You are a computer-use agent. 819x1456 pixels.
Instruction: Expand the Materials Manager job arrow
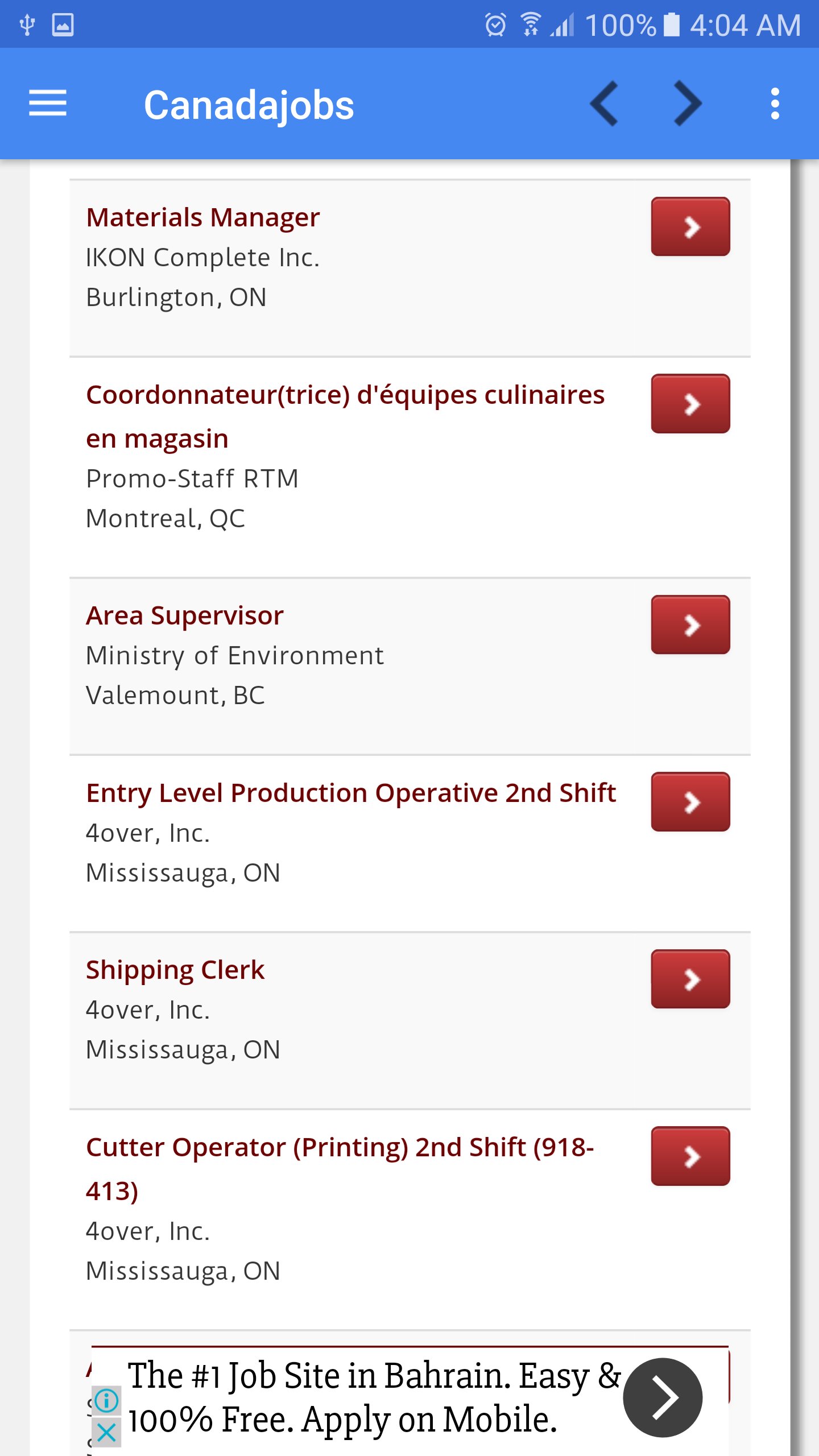(690, 226)
